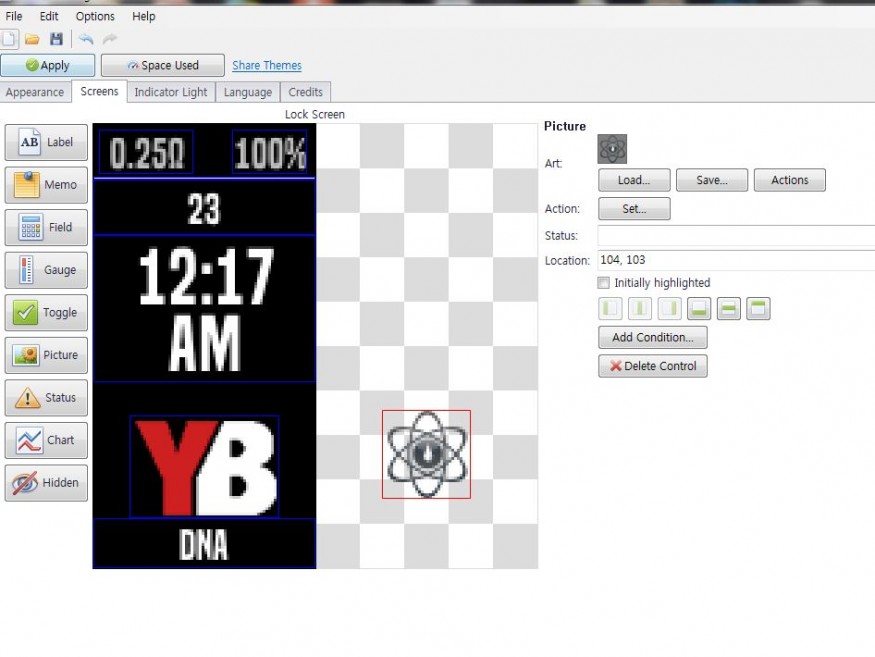
Task: Select the DNA label at screen bottom
Action: pyautogui.click(x=204, y=544)
